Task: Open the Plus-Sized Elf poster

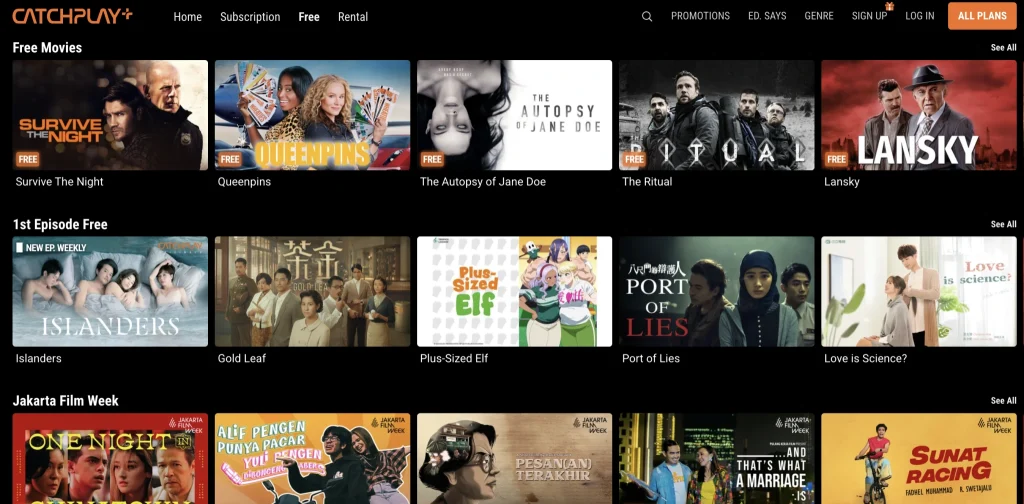Action: [515, 291]
